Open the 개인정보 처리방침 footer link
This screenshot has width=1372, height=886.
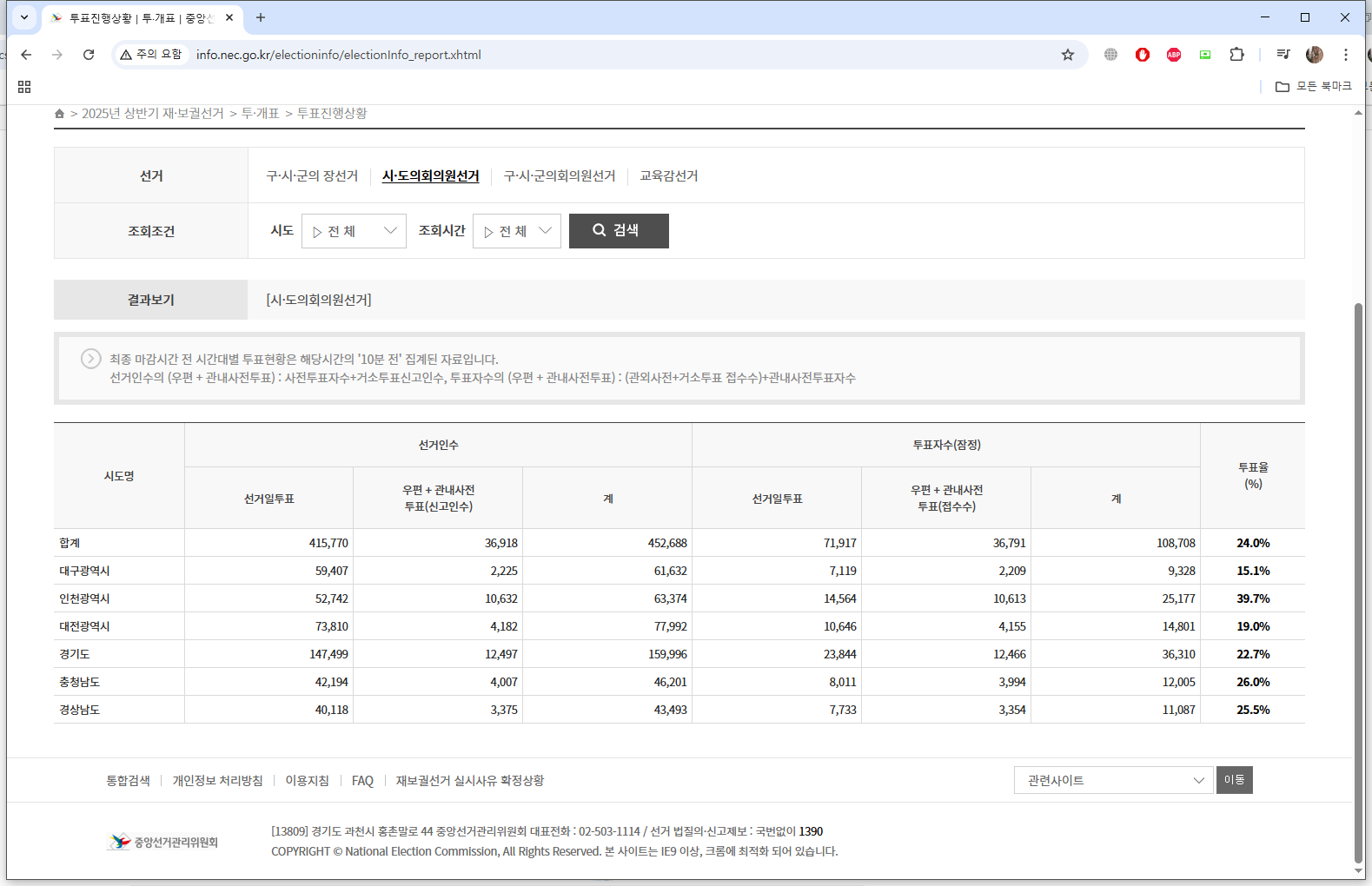click(217, 781)
